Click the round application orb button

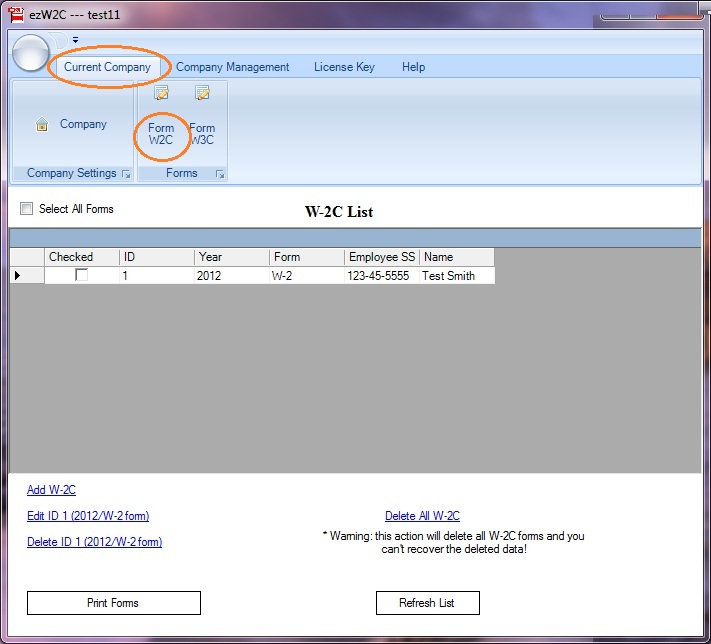32,52
